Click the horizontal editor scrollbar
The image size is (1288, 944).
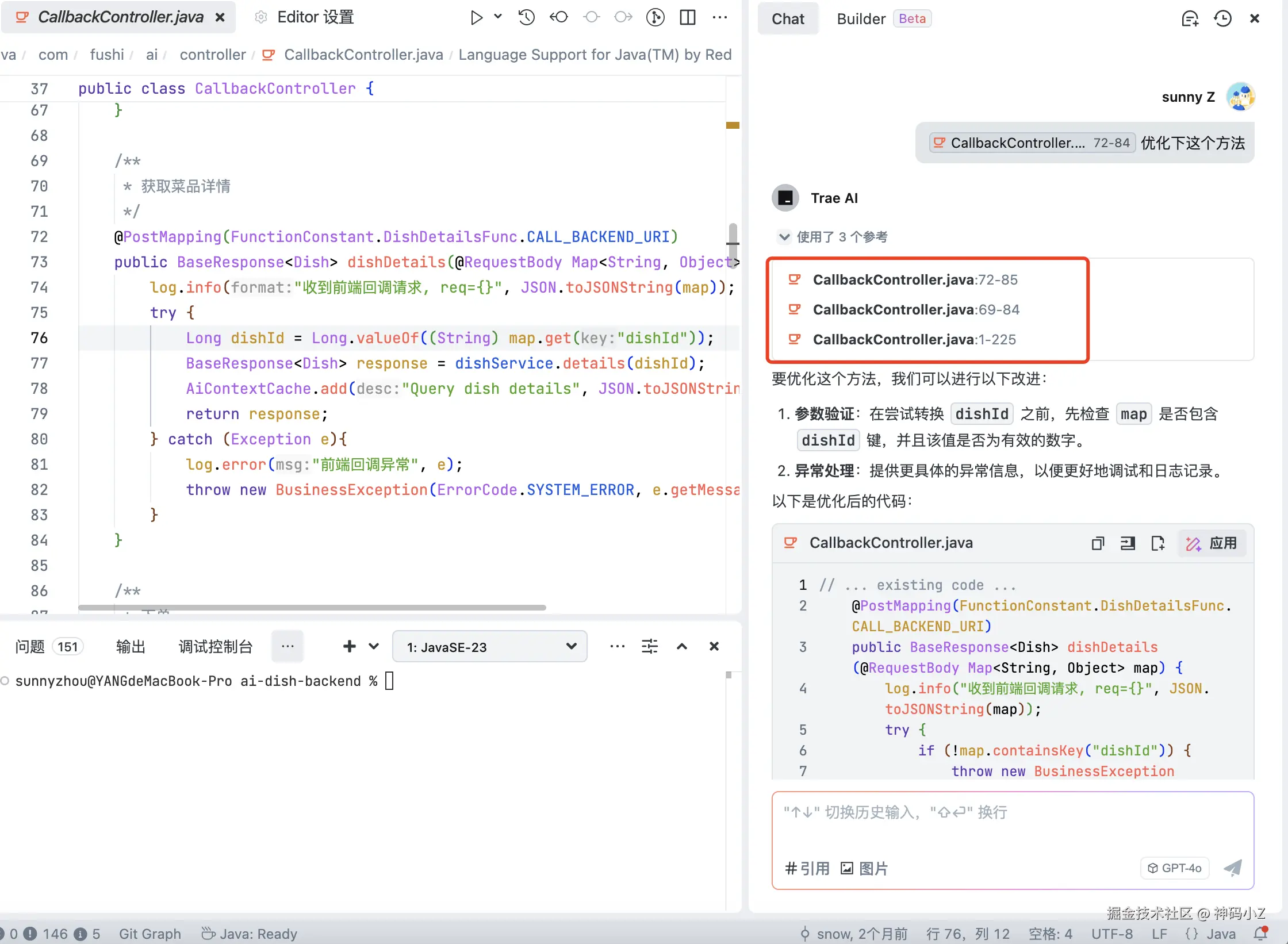tap(312, 607)
